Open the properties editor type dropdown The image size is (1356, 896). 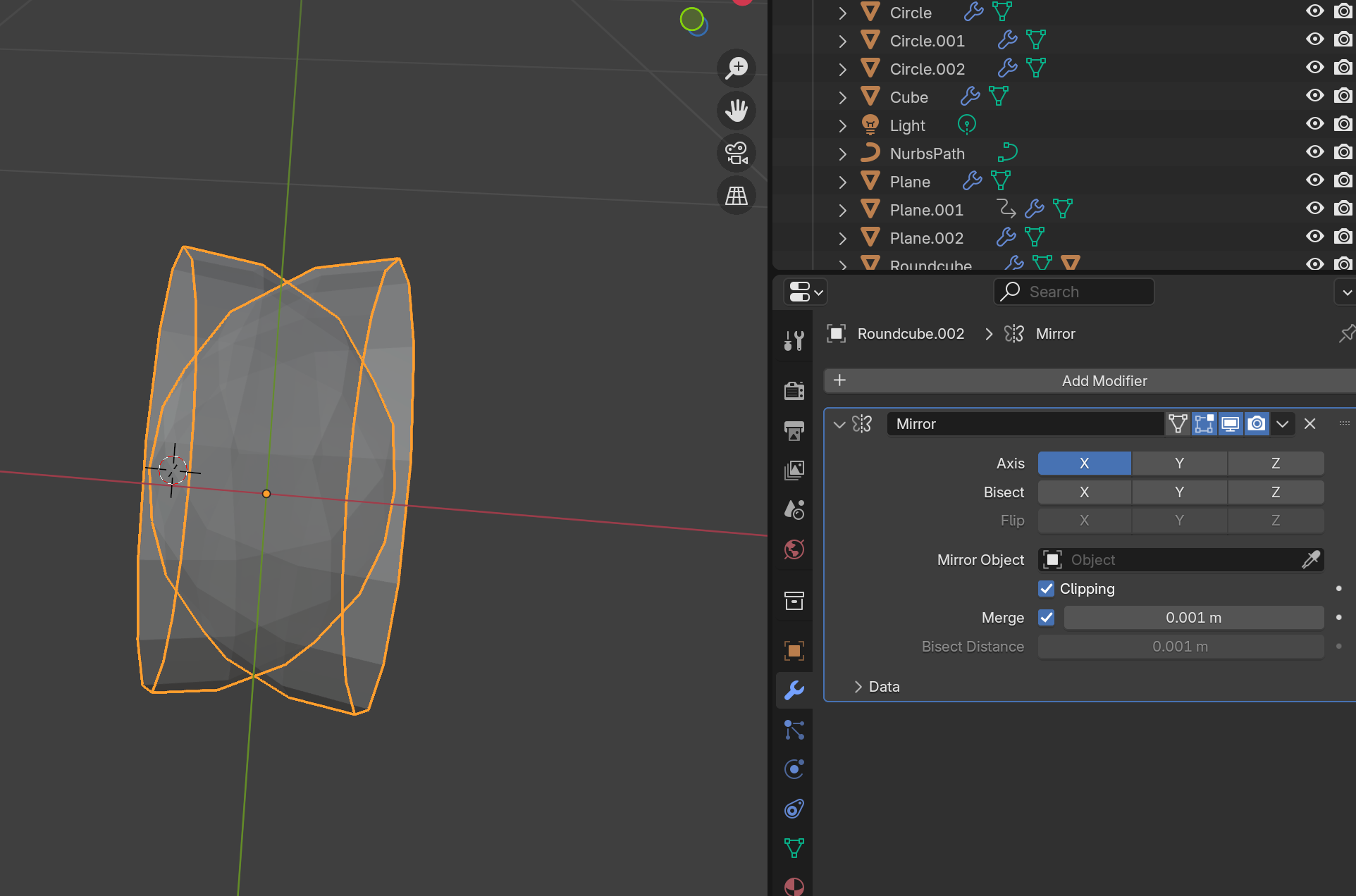[x=805, y=292]
